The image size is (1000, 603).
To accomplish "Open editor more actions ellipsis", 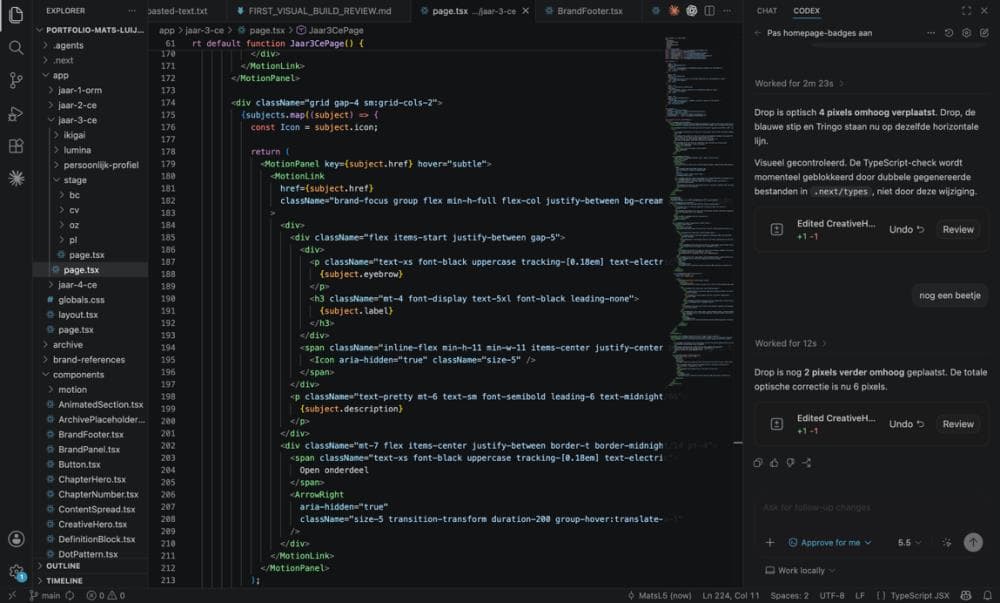I will pyautogui.click(x=727, y=11).
